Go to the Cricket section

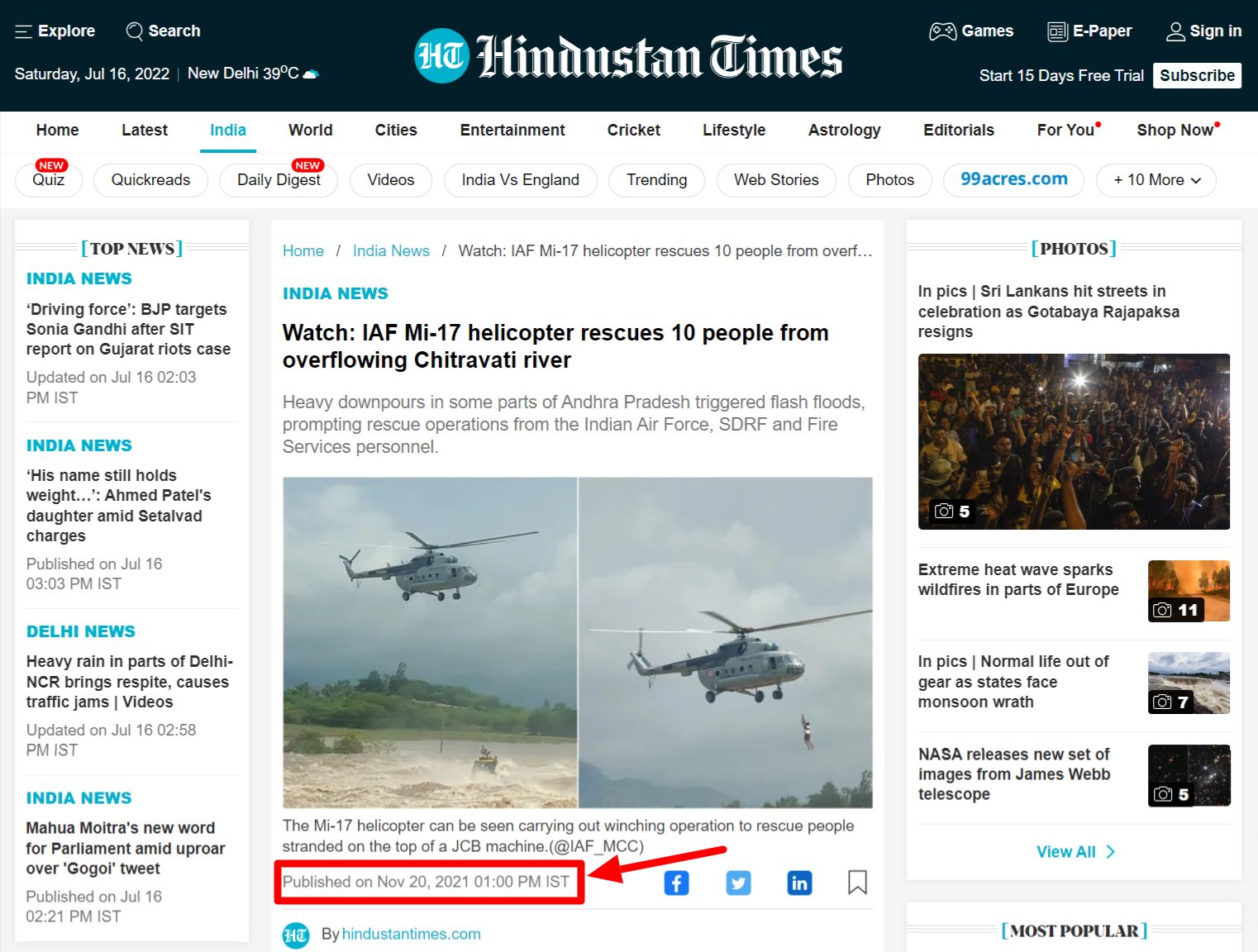tap(634, 130)
